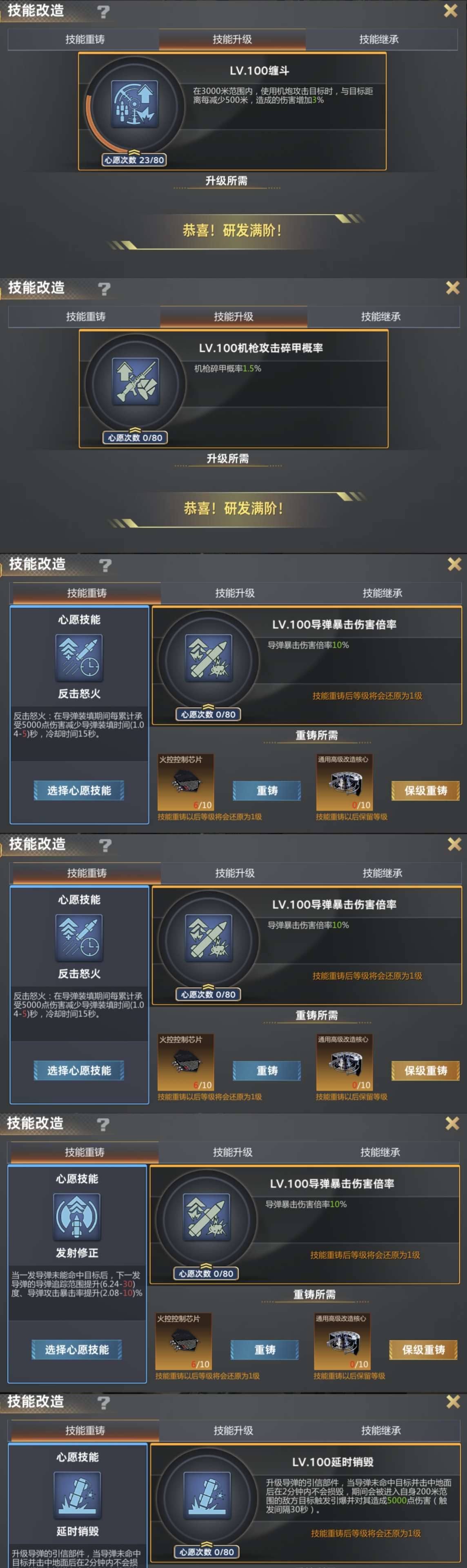
Task: Click 保级重铸 button in the 发射修正 panel
Action: 423,1349
